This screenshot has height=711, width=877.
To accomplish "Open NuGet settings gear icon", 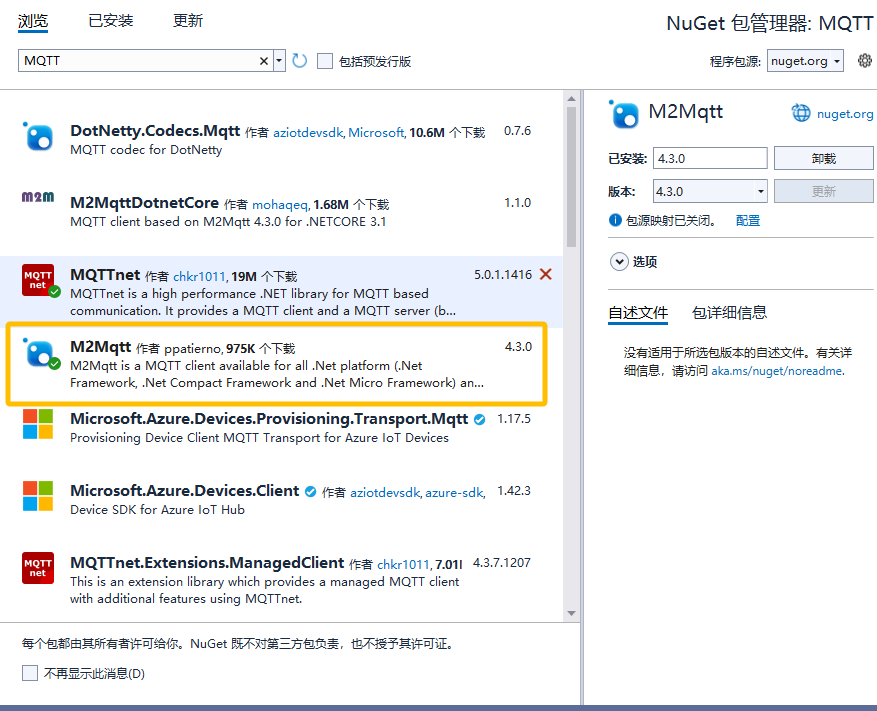I will 865,60.
